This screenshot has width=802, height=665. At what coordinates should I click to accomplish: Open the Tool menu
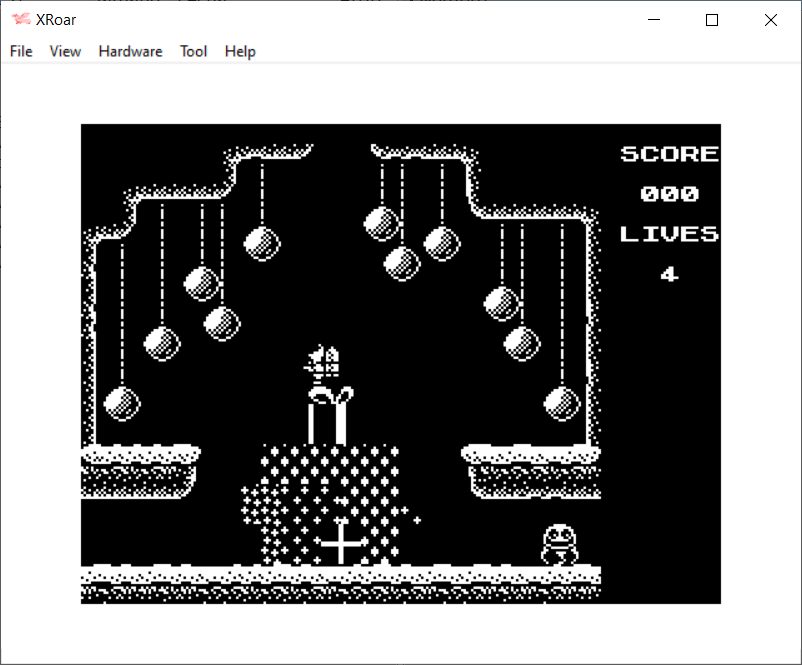[193, 51]
